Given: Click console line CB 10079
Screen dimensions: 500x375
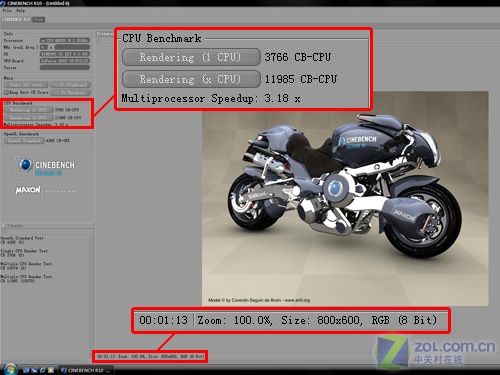Looking at the screenshot, I should click(13, 268).
